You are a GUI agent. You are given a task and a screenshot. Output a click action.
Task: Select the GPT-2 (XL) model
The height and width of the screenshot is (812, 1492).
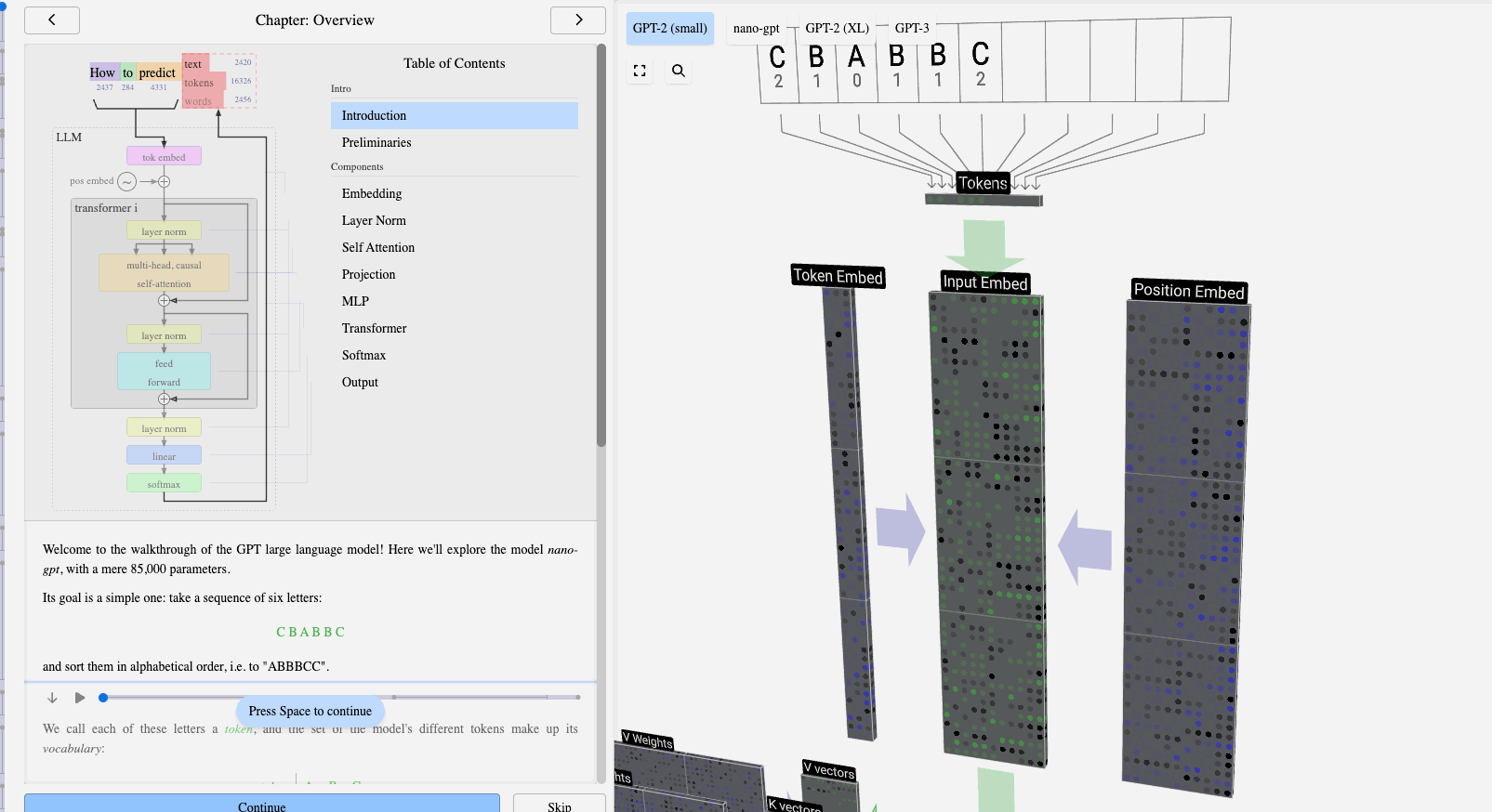[837, 28]
